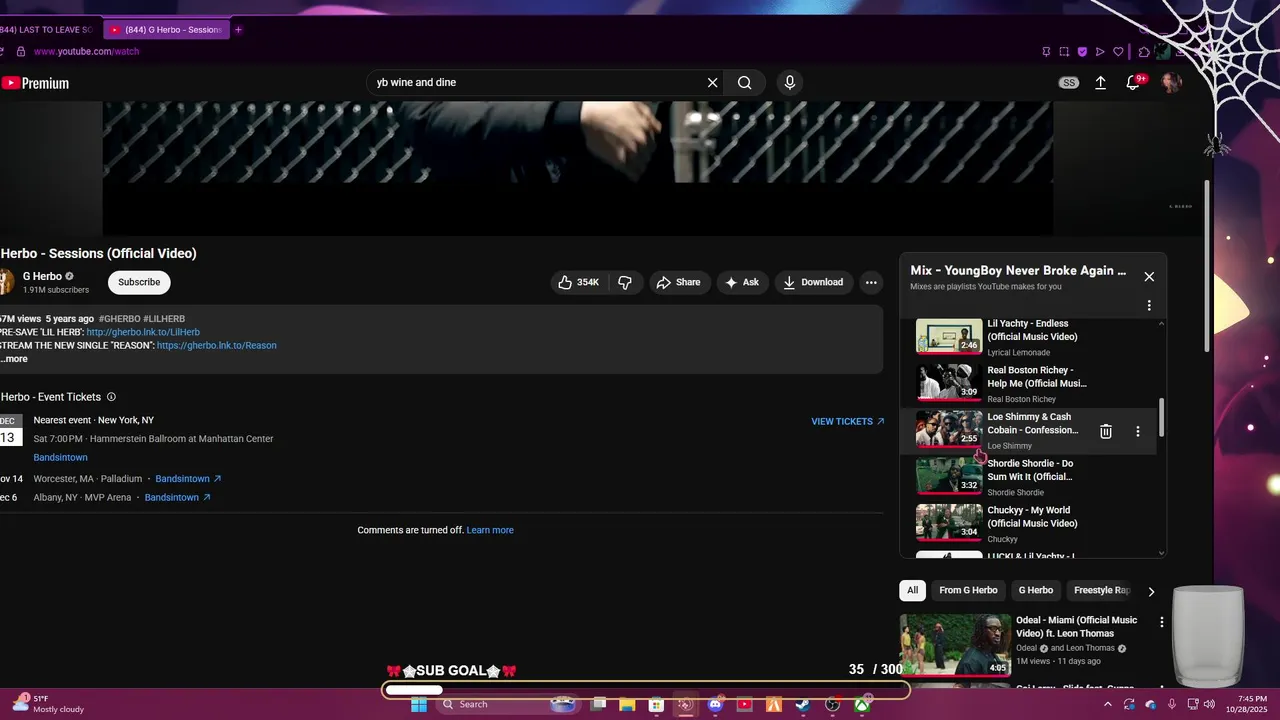Open Odeal - Miami video thumbnail
The width and height of the screenshot is (1280, 720).
click(x=955, y=645)
